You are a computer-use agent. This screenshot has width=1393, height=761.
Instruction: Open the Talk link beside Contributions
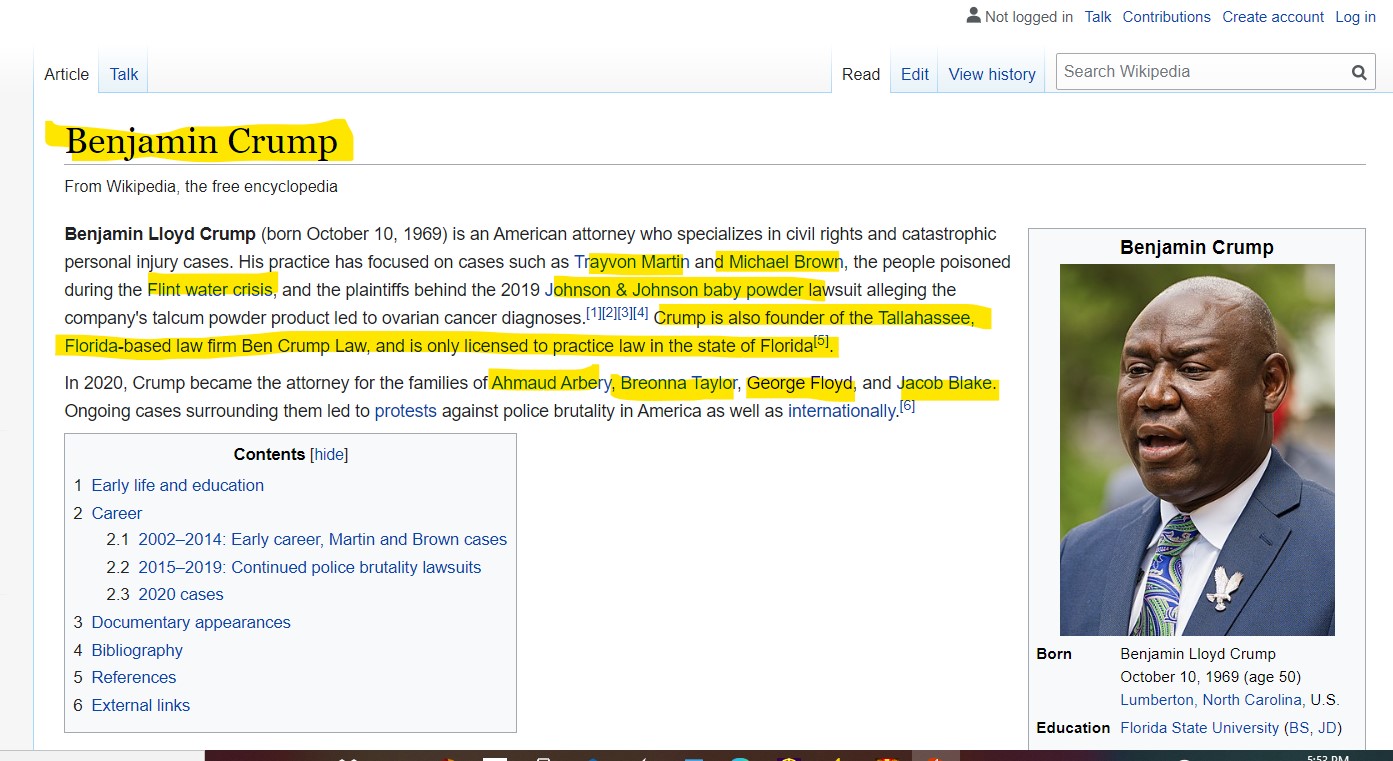1098,17
